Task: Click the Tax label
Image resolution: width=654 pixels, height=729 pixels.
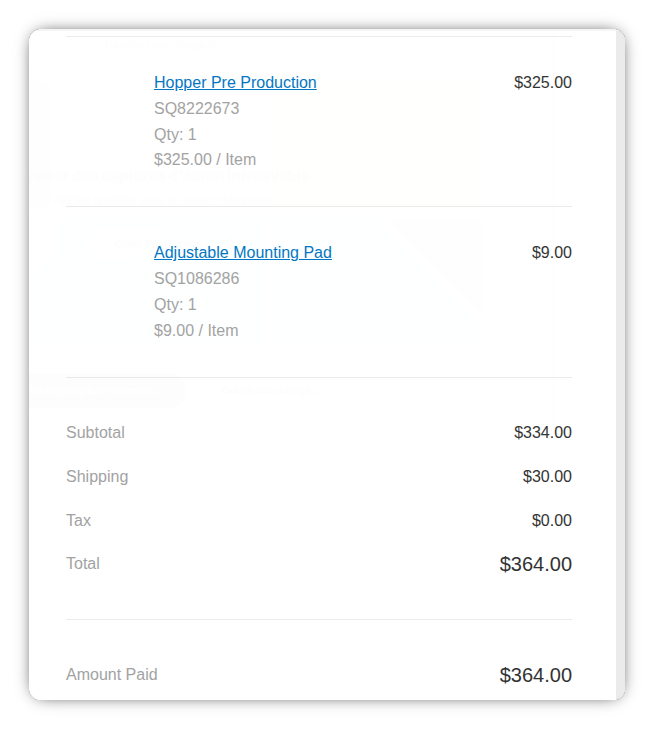Action: [78, 520]
